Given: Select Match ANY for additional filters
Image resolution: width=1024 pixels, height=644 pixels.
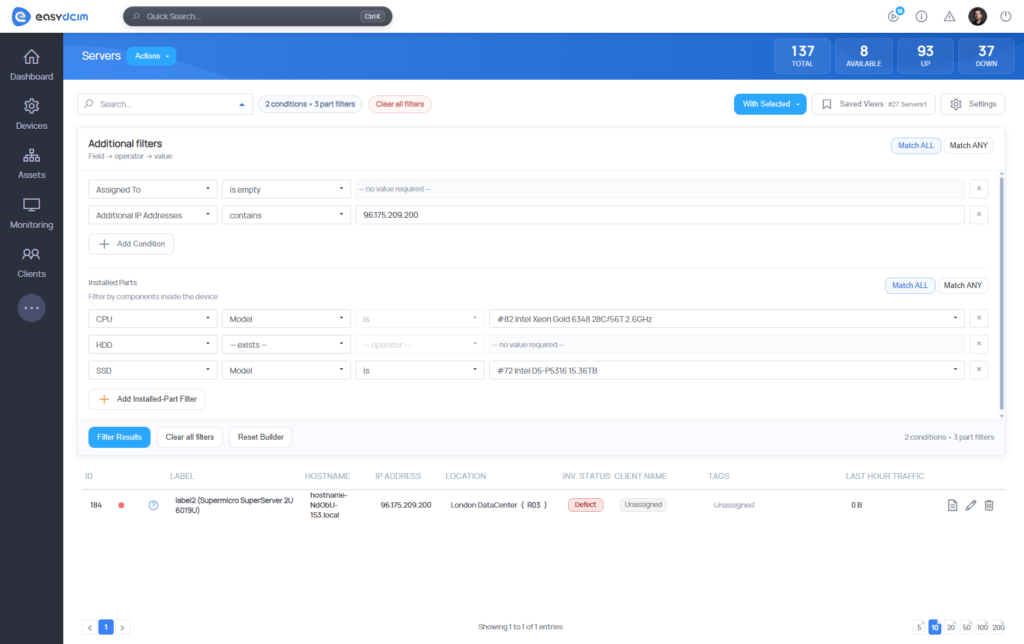Looking at the screenshot, I should pyautogui.click(x=968, y=146).
